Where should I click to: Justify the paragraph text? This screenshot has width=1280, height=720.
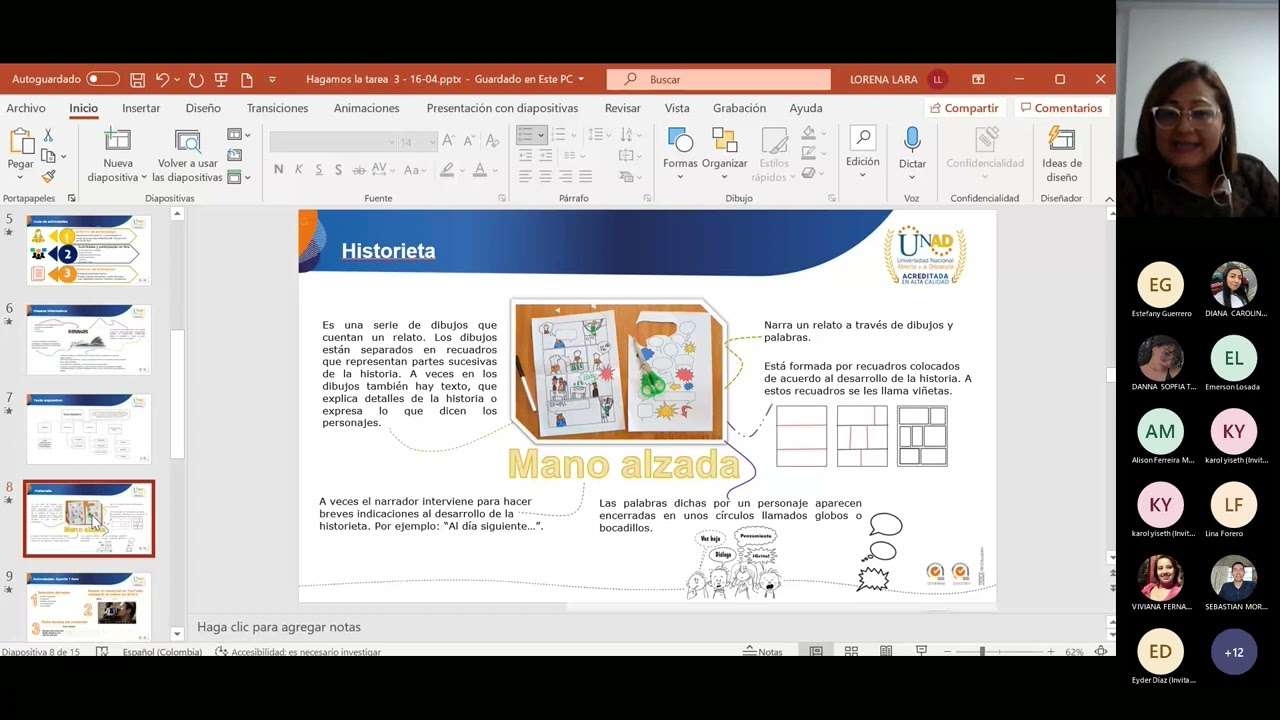pos(585,176)
